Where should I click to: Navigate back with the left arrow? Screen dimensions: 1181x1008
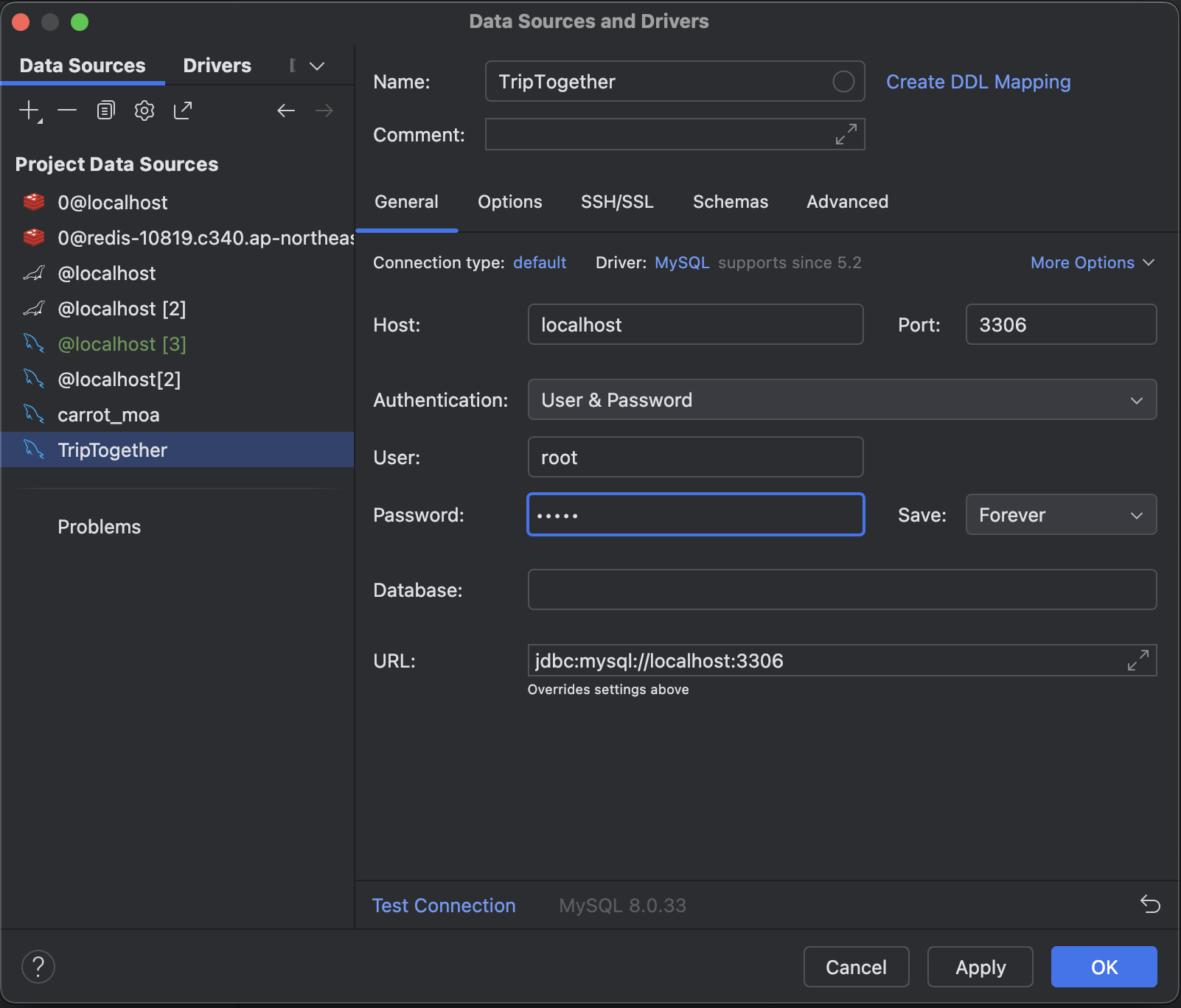click(286, 111)
